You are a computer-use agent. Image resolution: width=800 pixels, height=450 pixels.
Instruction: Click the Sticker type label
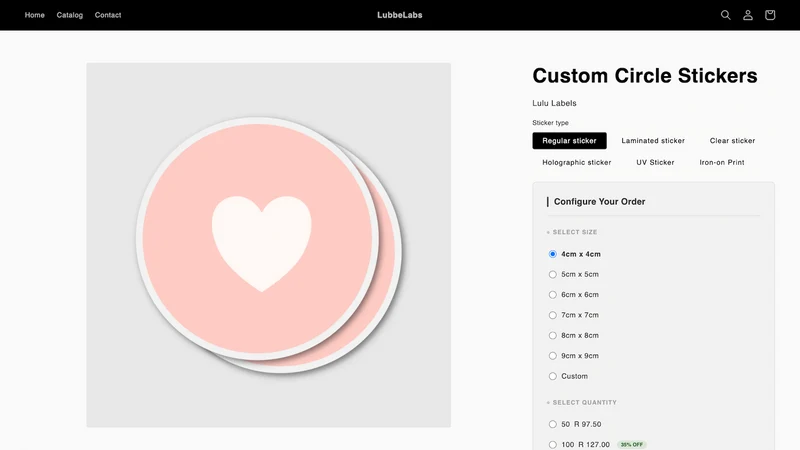[x=550, y=123]
